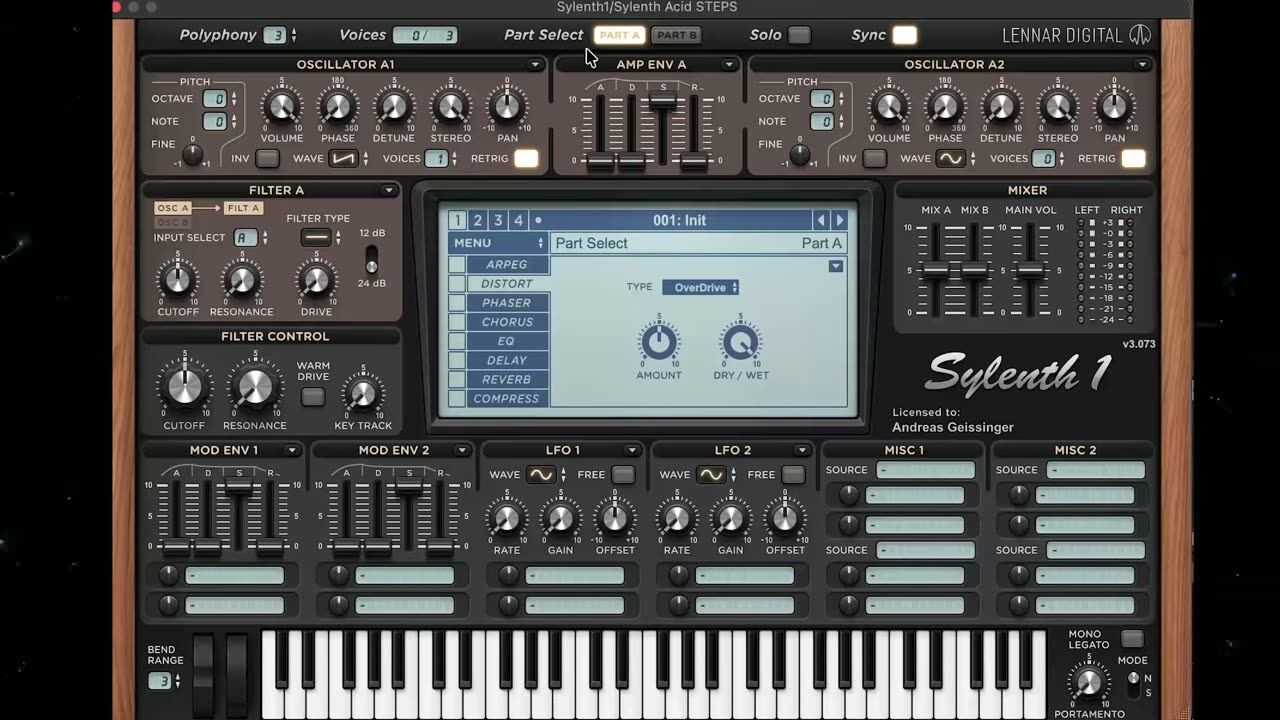
Task: Go to the next preset arrow
Action: (840, 220)
